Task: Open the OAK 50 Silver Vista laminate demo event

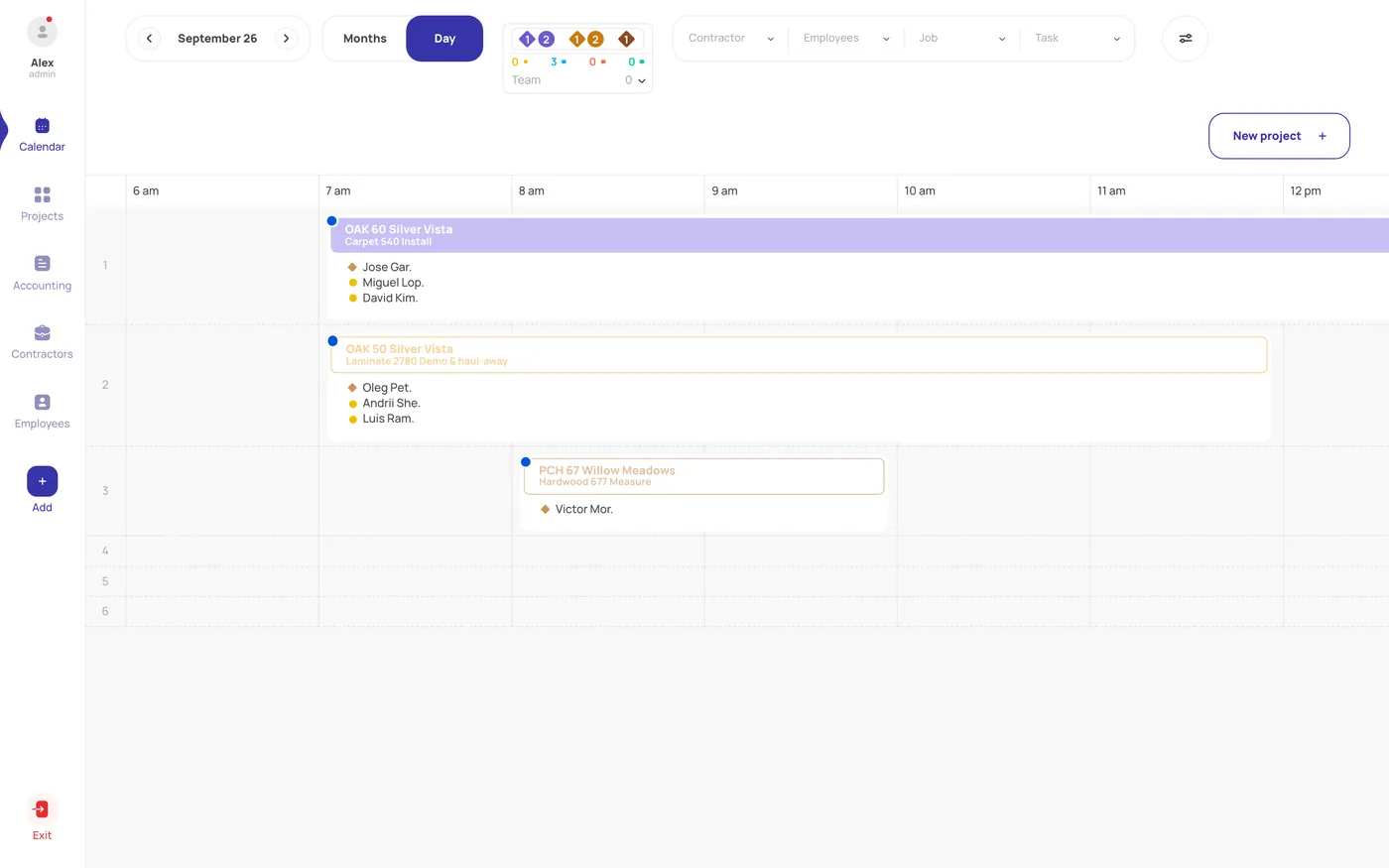Action: coord(799,355)
